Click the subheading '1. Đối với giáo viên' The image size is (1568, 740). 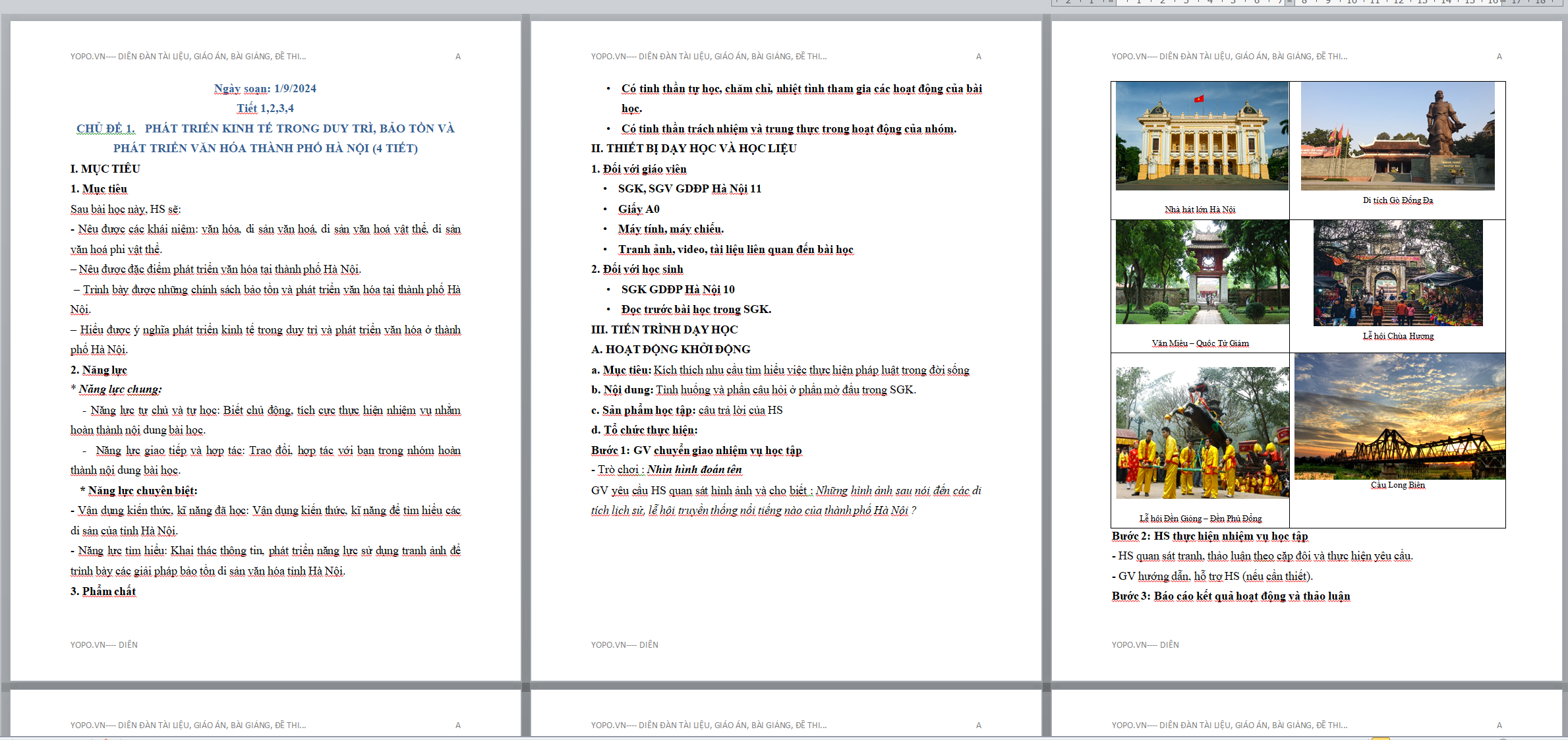pyautogui.click(x=639, y=169)
